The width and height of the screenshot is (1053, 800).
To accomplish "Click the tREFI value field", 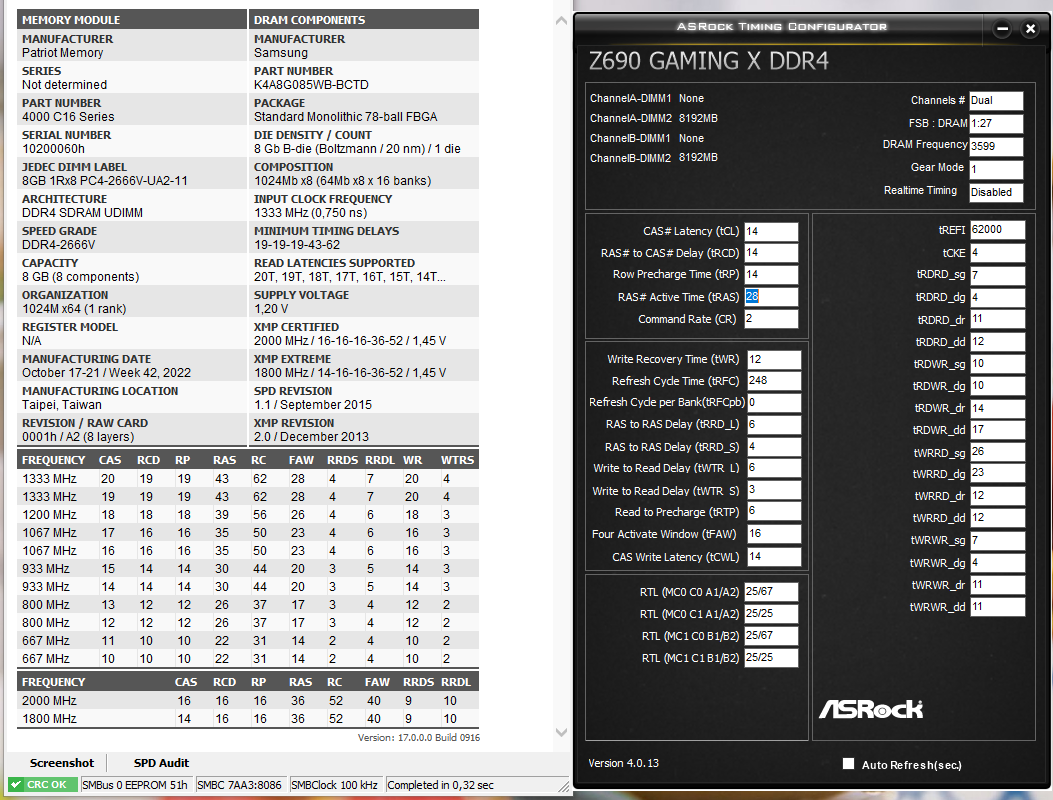I will point(997,230).
